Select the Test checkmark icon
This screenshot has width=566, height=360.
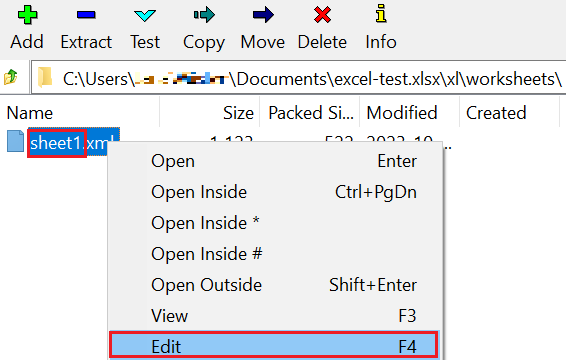coord(145,16)
